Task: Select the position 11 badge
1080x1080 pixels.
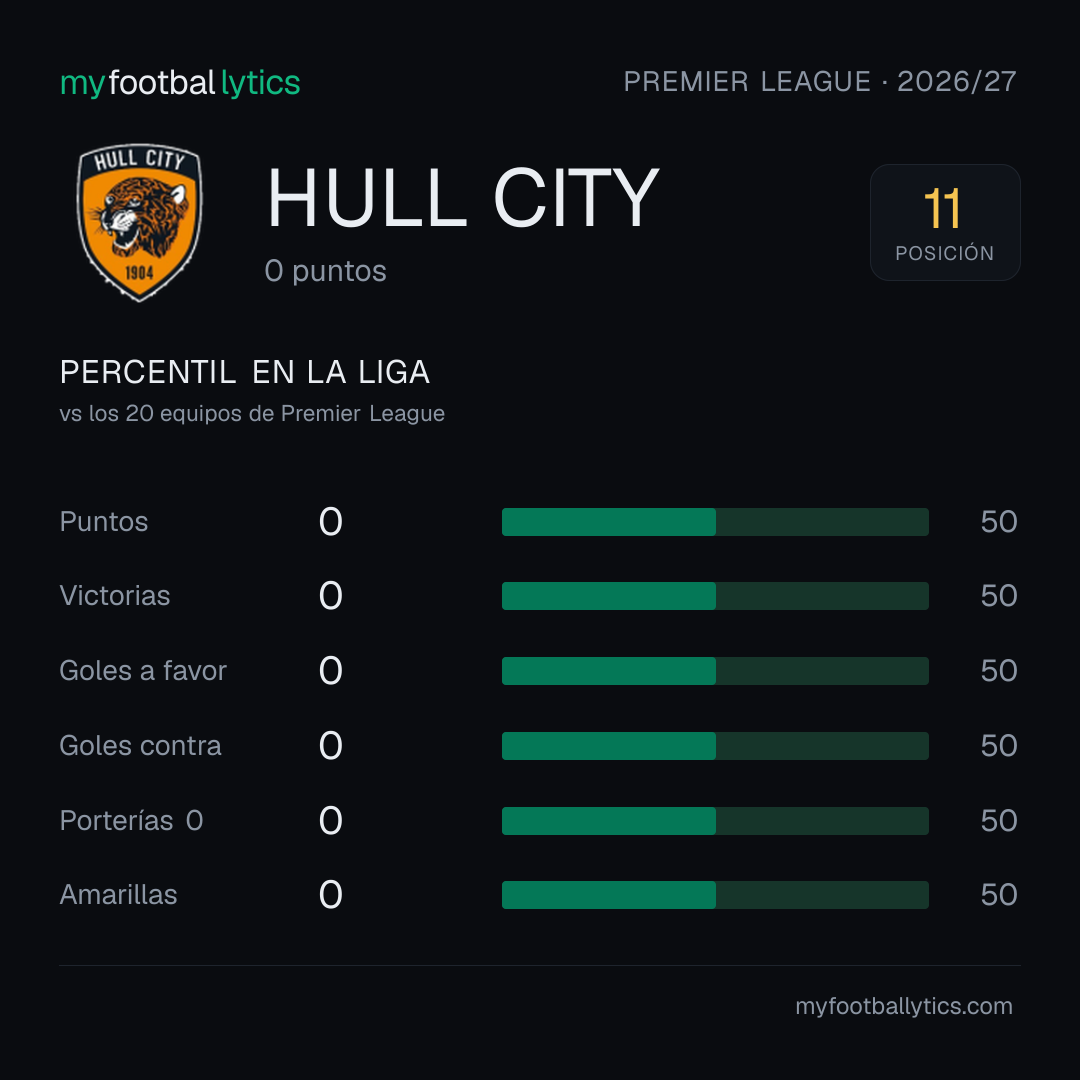Action: (945, 222)
